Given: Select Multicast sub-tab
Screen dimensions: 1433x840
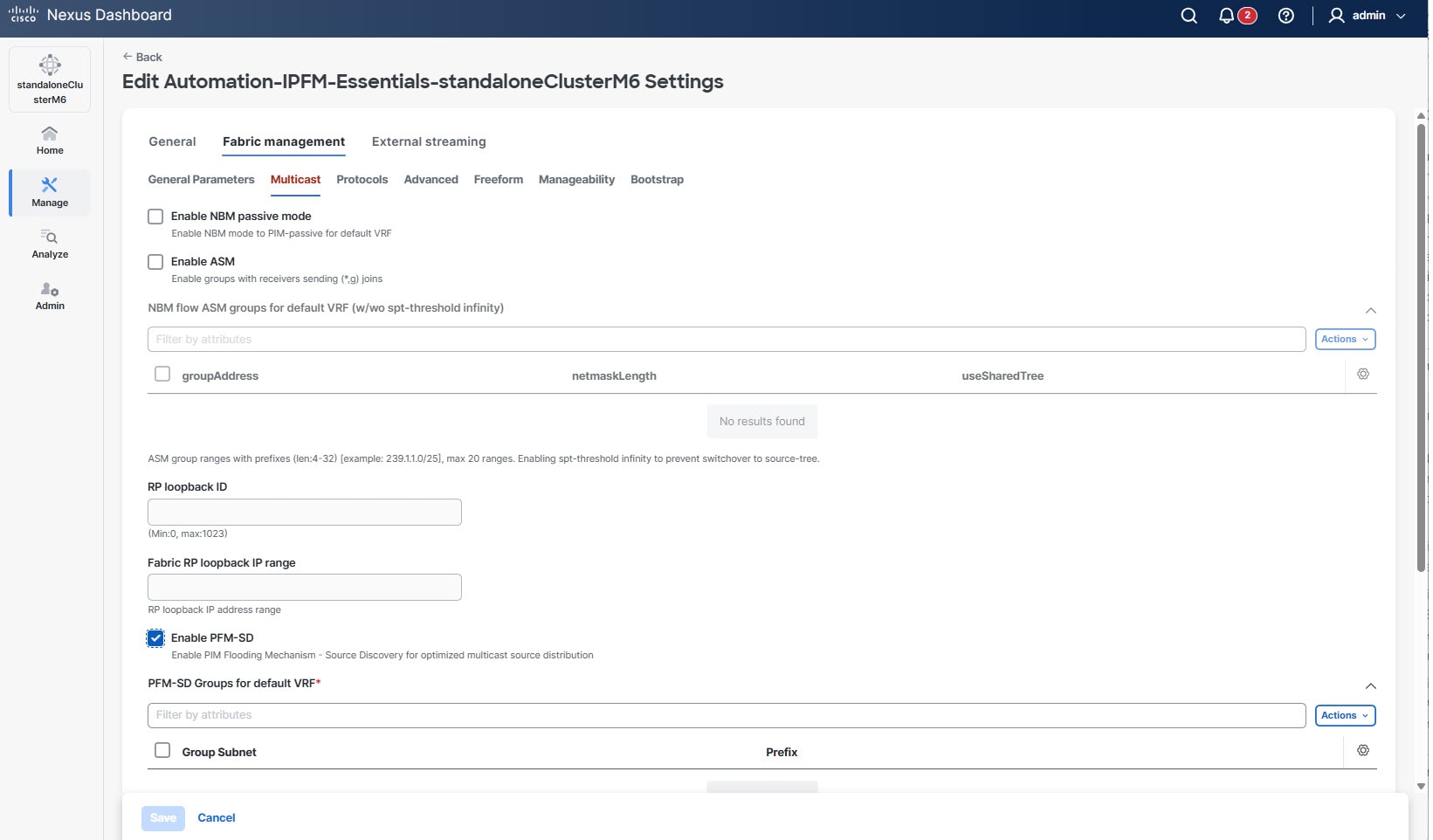Looking at the screenshot, I should click(x=295, y=179).
